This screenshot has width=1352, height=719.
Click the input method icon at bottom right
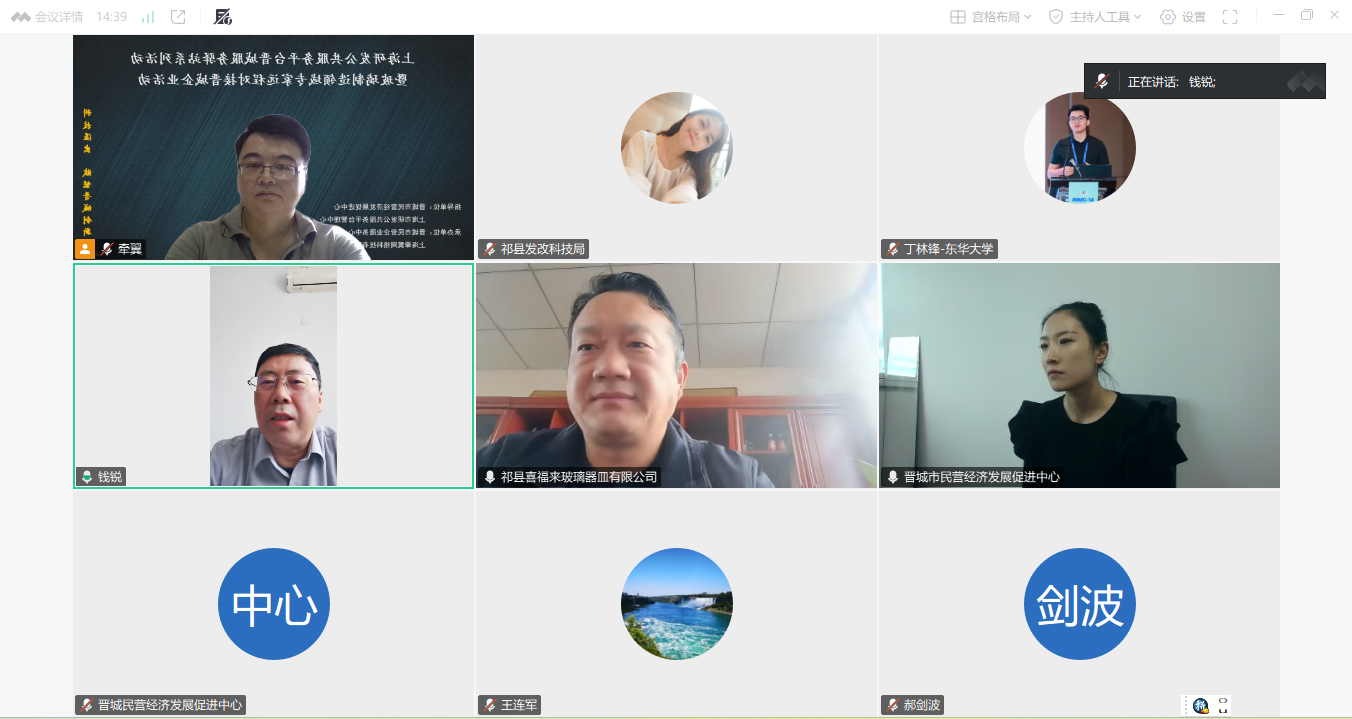pos(1200,706)
